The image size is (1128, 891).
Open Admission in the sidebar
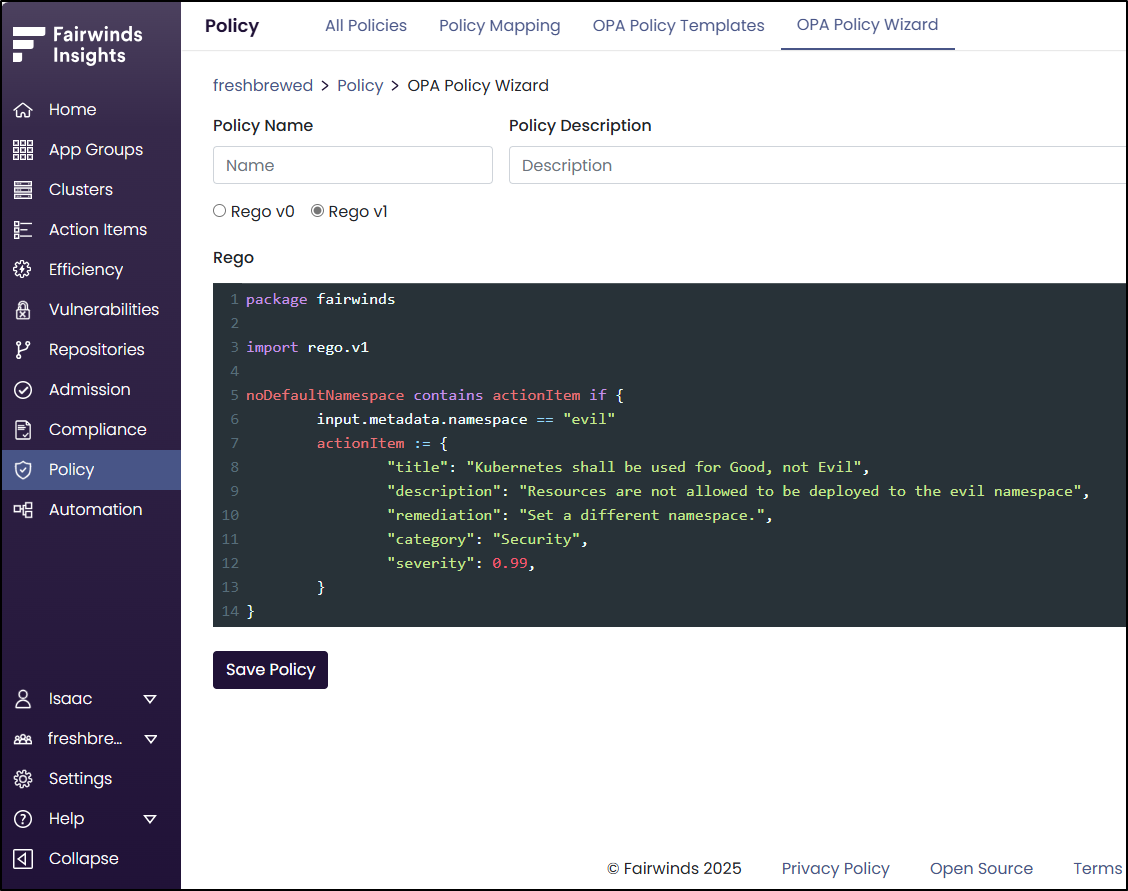click(91, 390)
